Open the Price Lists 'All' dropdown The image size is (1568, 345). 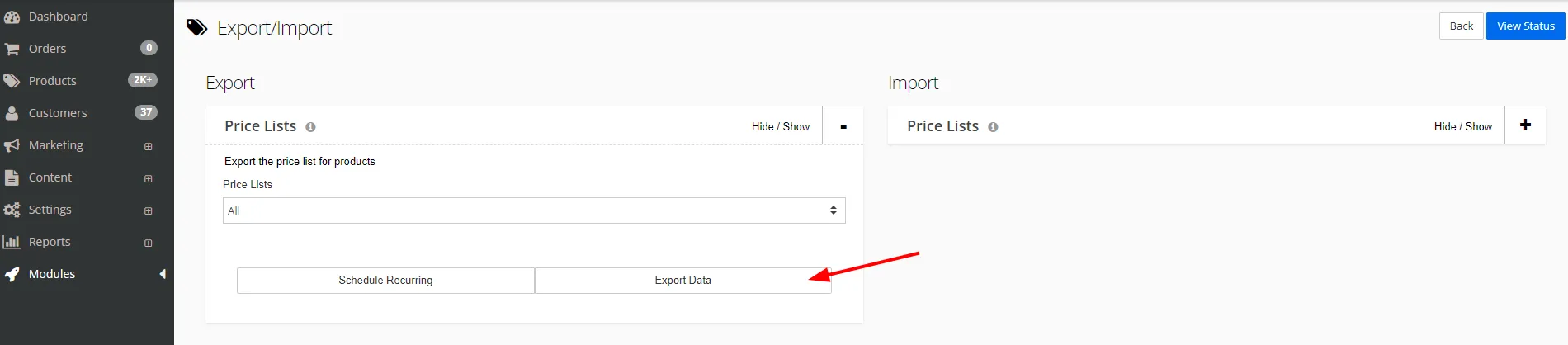point(533,210)
